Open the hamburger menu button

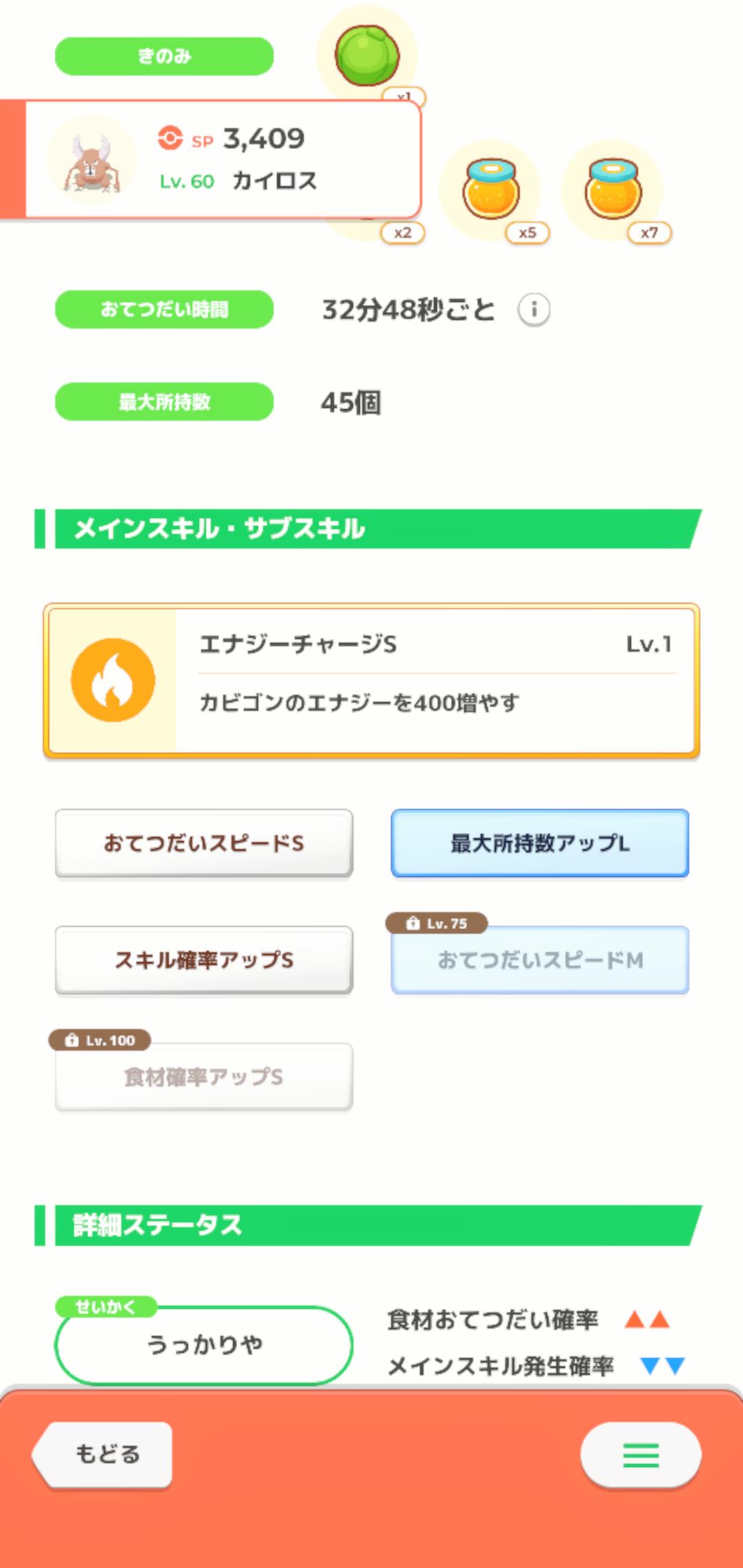pos(640,1455)
